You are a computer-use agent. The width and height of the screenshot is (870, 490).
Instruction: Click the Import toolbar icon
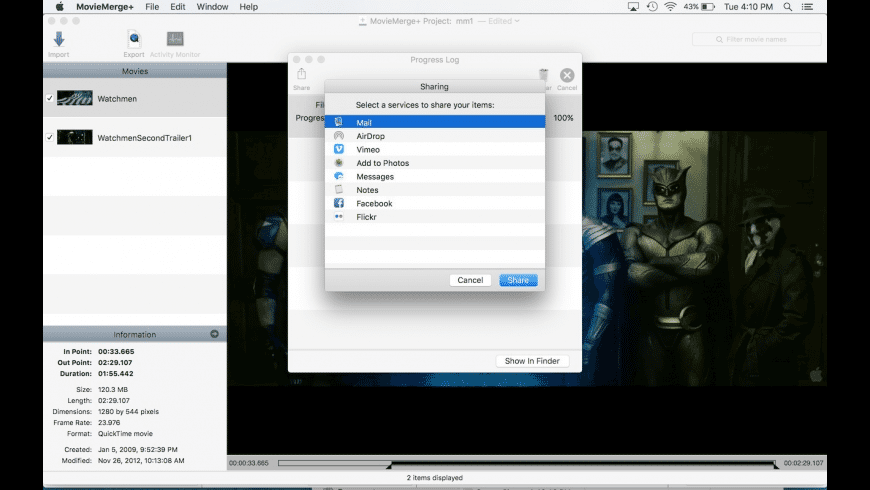click(58, 41)
